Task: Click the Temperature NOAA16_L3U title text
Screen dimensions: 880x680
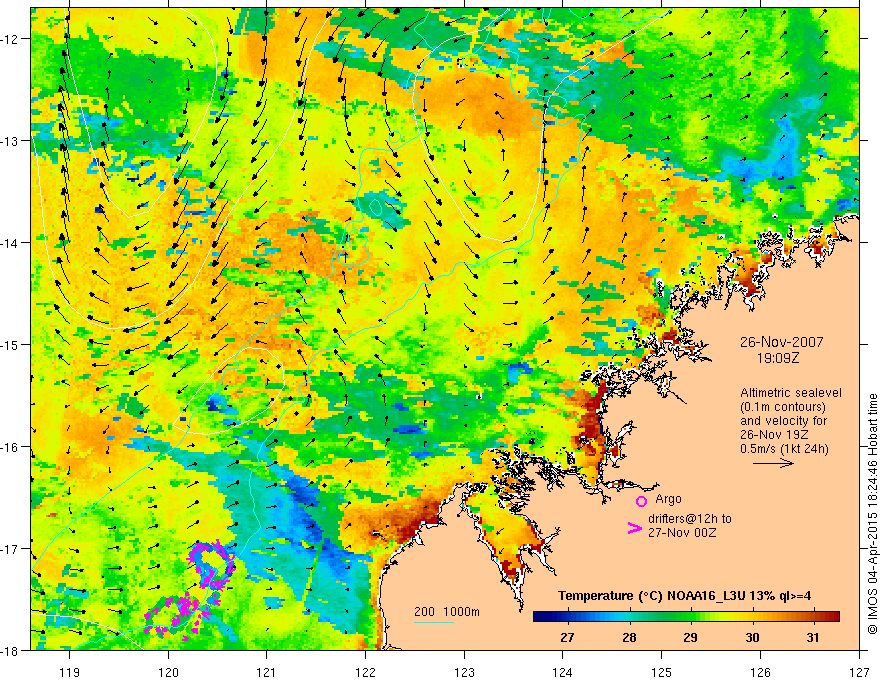Action: click(684, 596)
